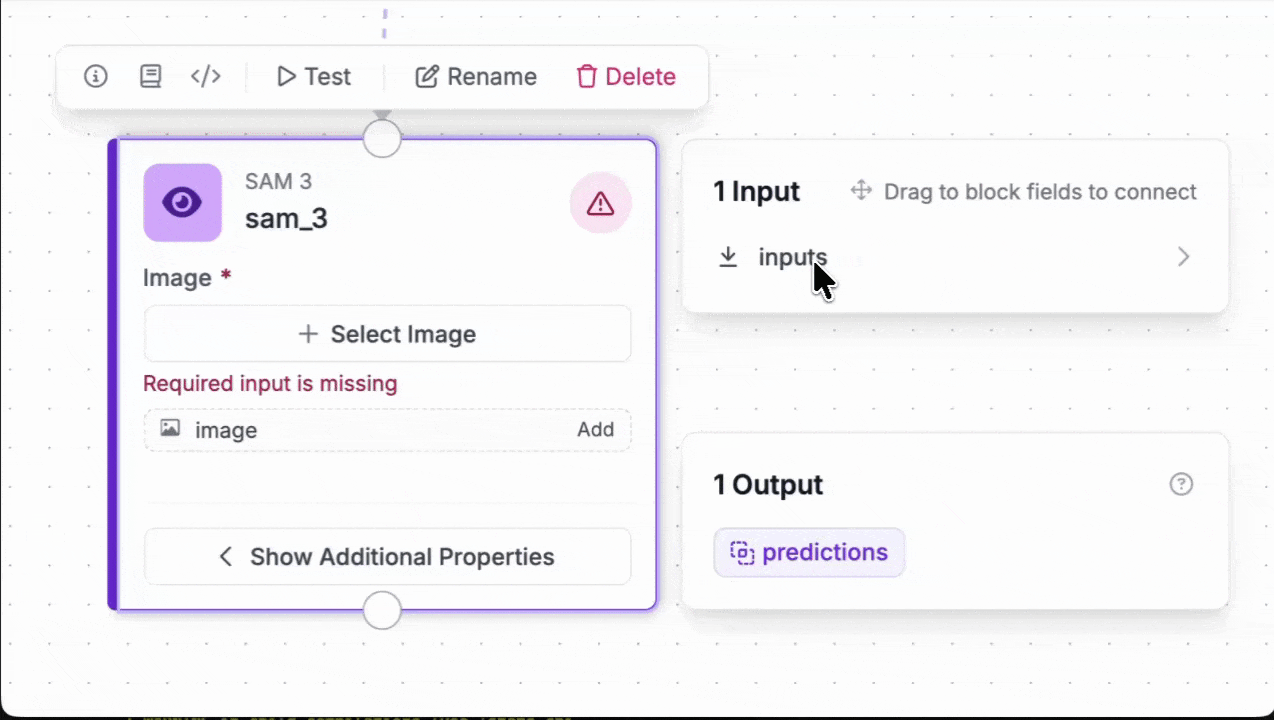
Task: Click the purple eye SAM 3 block icon
Action: pos(182,203)
